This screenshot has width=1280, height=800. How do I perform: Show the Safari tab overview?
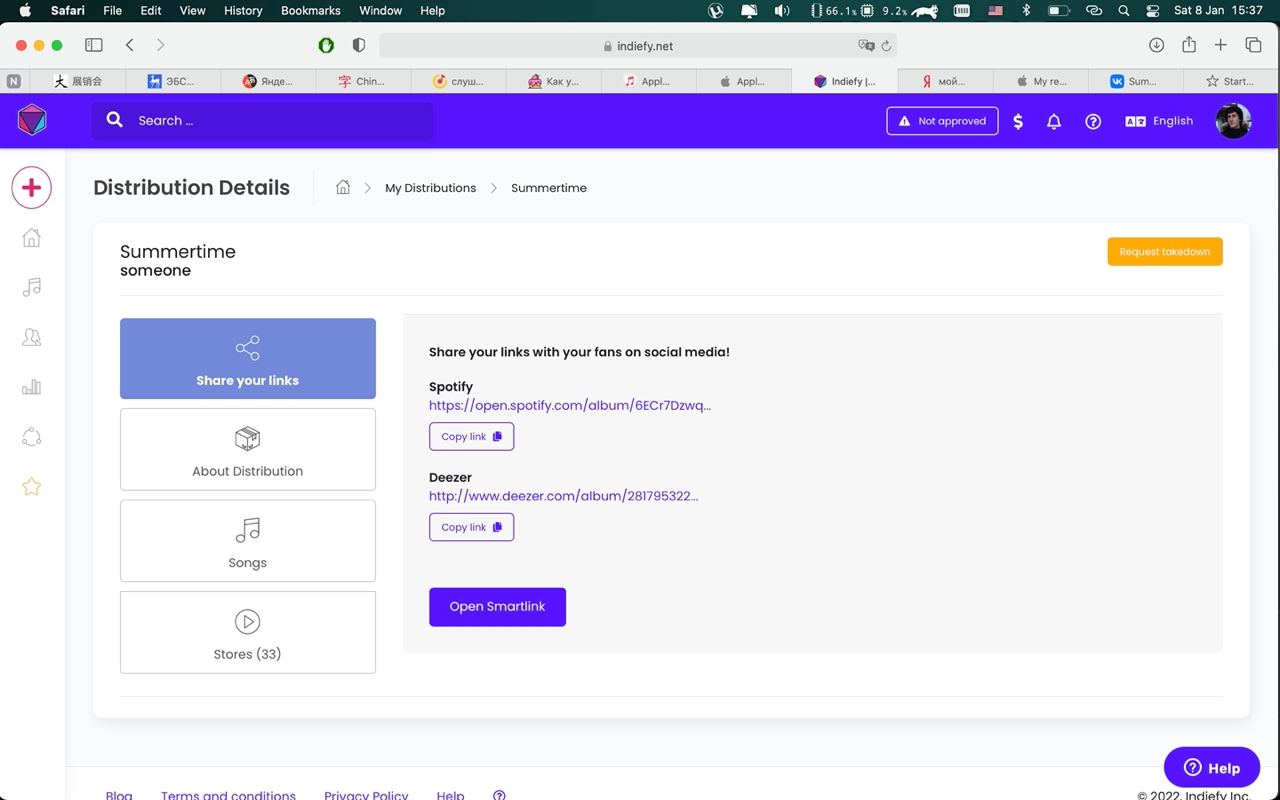(1253, 45)
